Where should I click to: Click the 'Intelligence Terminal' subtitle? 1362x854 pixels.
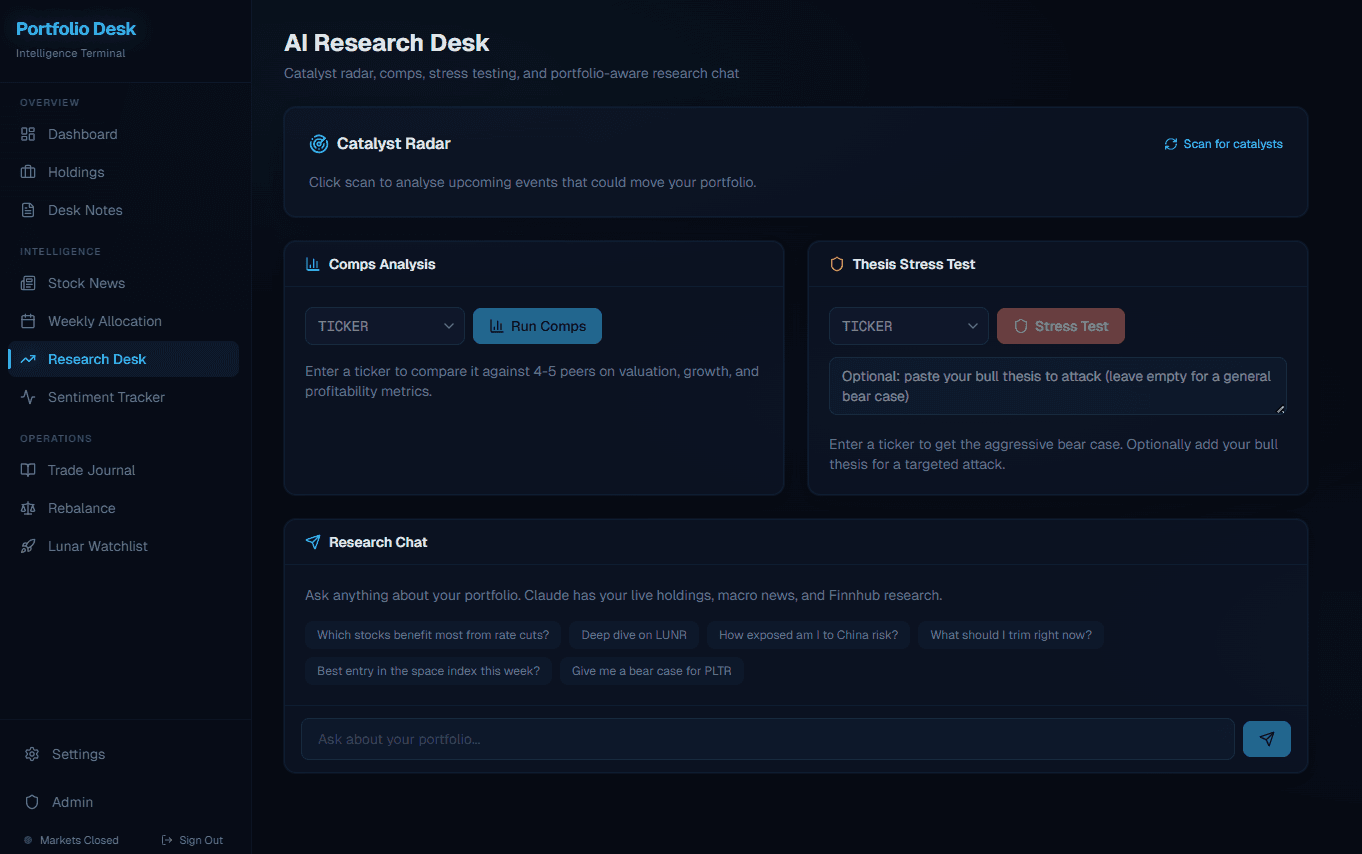click(x=71, y=53)
